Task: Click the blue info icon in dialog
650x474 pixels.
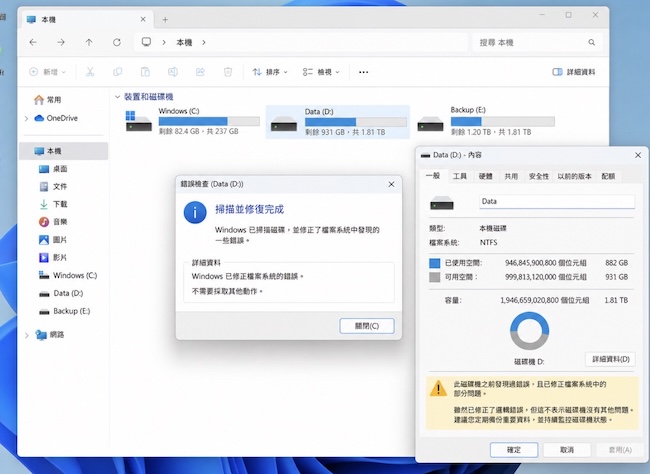Action: (x=195, y=212)
